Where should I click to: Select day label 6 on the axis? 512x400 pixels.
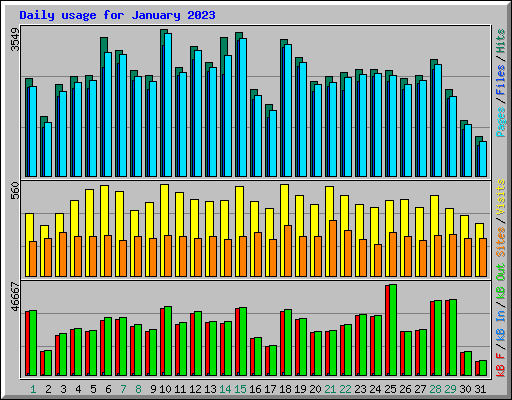[x=108, y=389]
